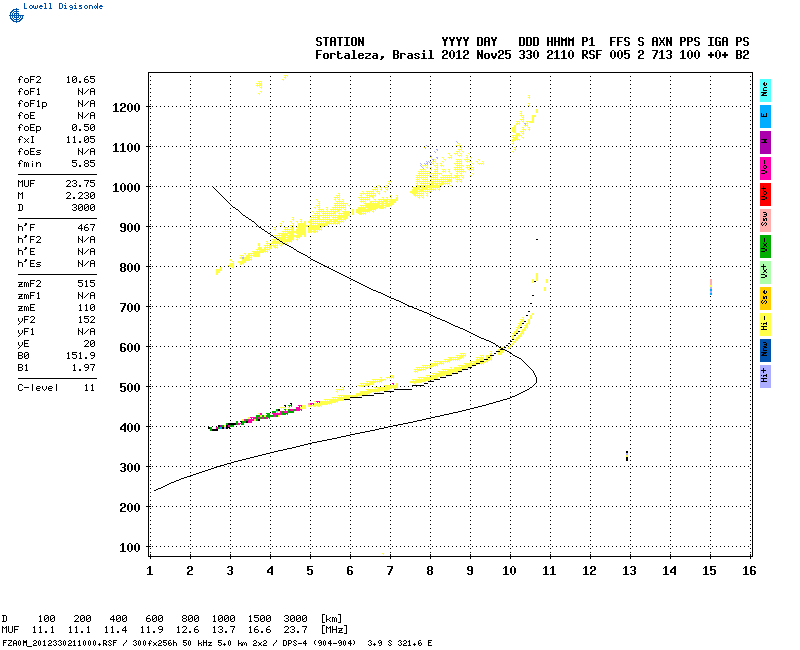
Task: Select the orange Sse legend swatch
Action: point(765,298)
